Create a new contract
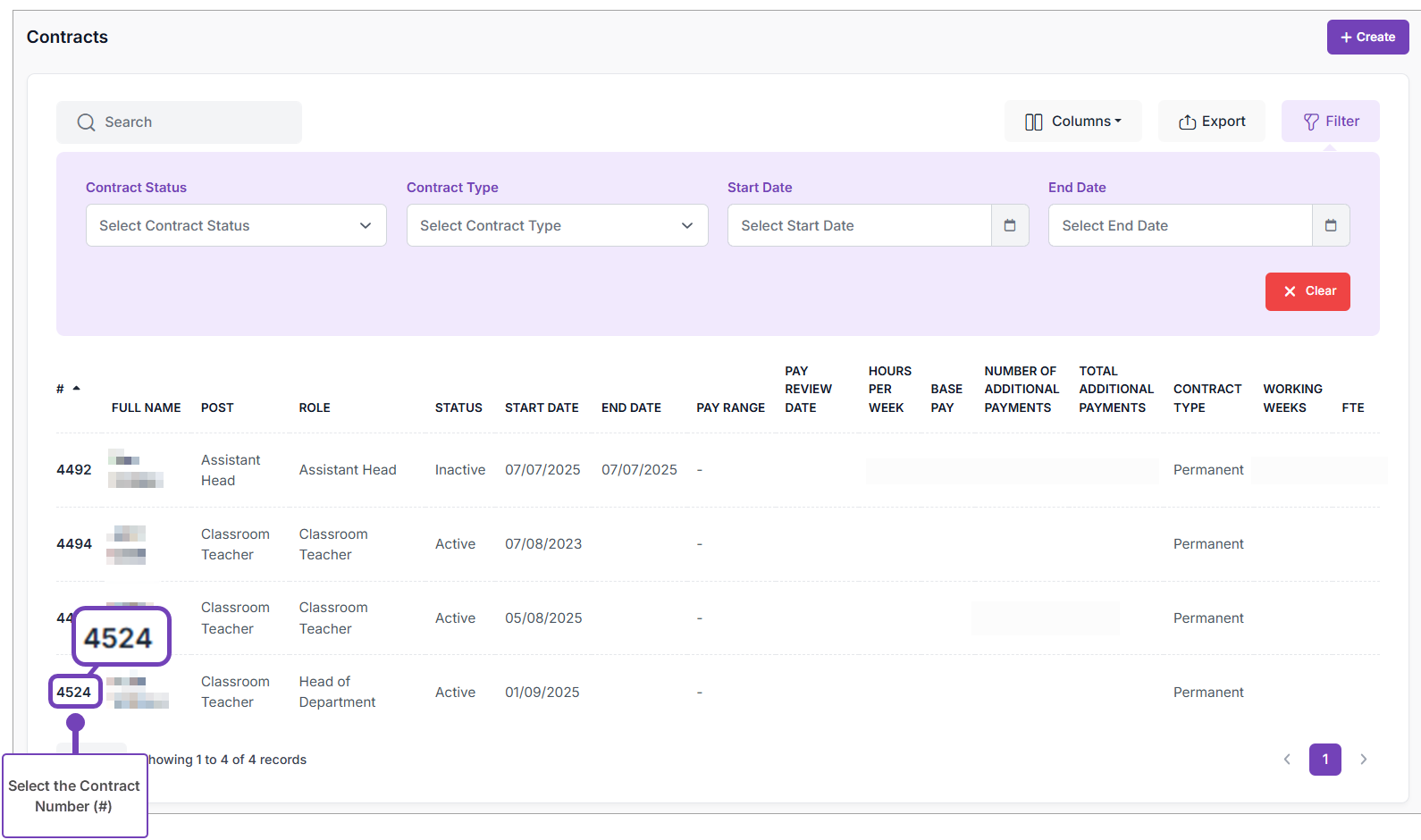The image size is (1421, 840). (x=1367, y=37)
